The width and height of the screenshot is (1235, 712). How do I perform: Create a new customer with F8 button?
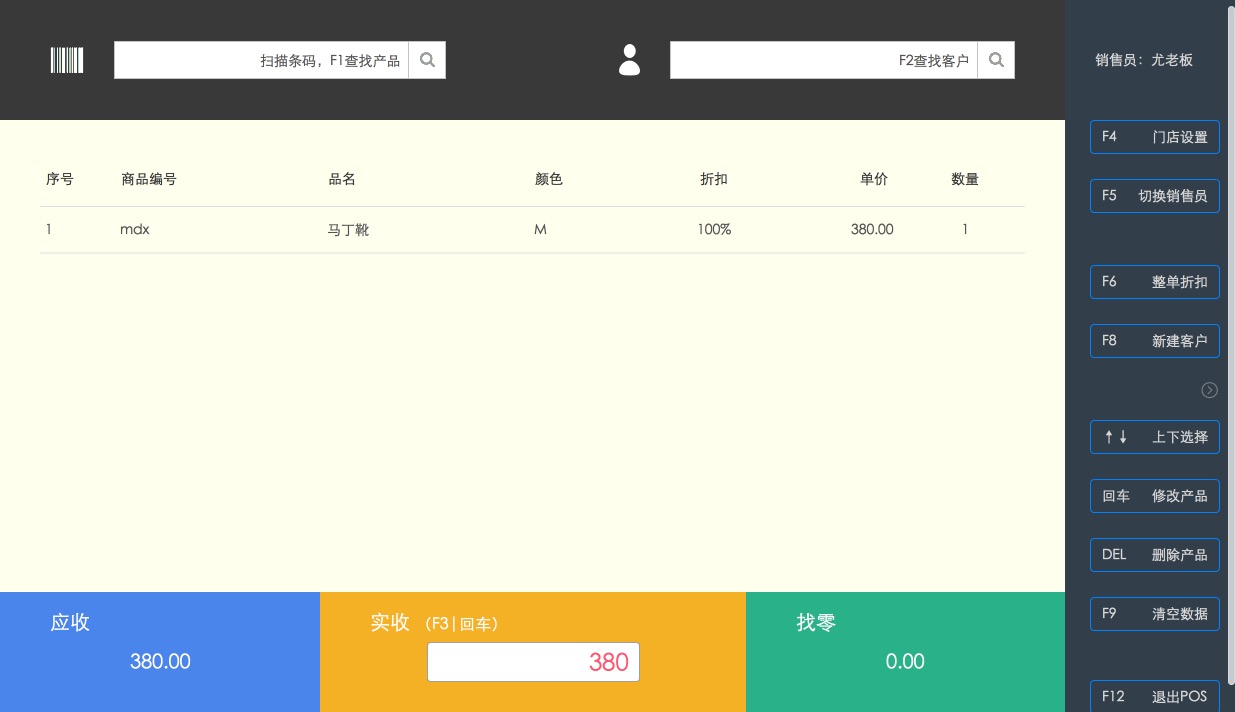click(1154, 341)
